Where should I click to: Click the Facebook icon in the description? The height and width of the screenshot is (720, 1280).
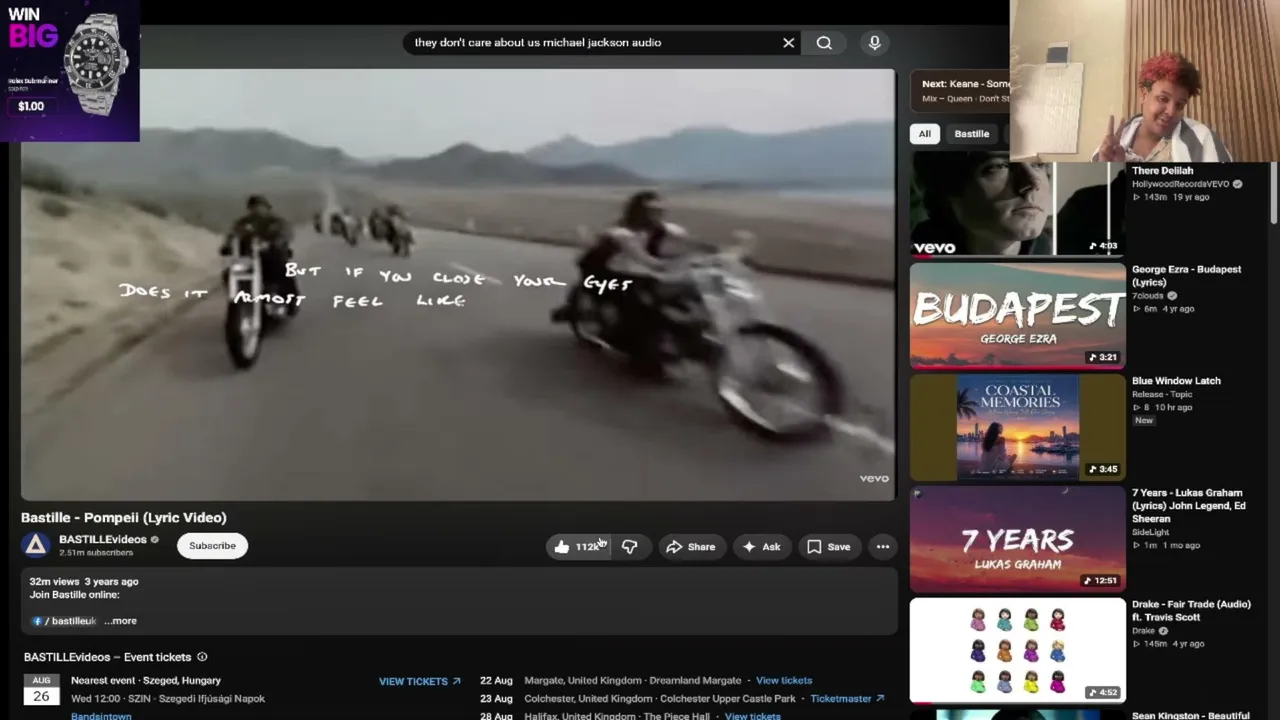click(x=37, y=621)
